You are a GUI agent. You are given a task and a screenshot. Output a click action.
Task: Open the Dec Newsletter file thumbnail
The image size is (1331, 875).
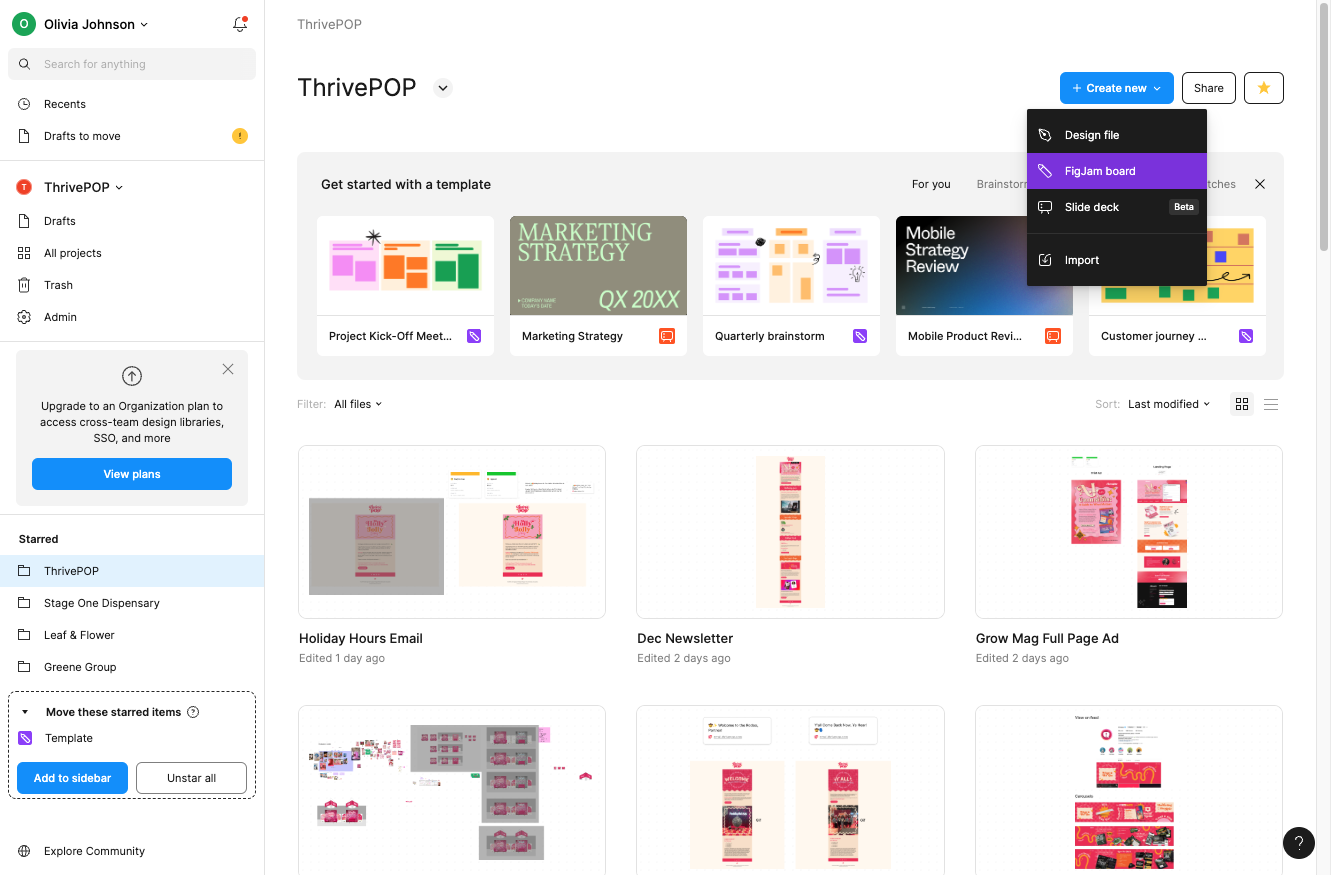(x=790, y=532)
